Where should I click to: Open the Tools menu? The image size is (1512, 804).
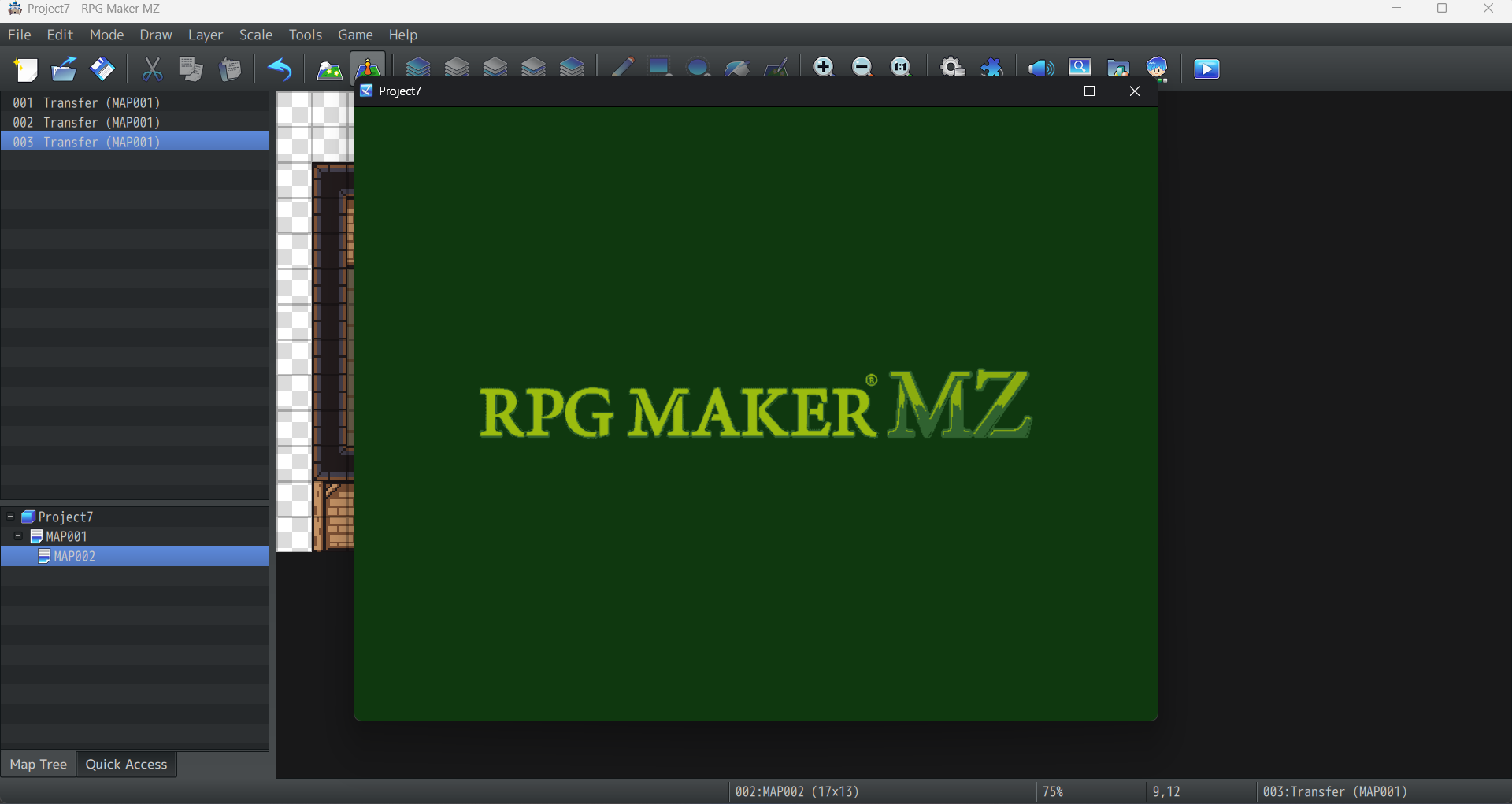[306, 35]
